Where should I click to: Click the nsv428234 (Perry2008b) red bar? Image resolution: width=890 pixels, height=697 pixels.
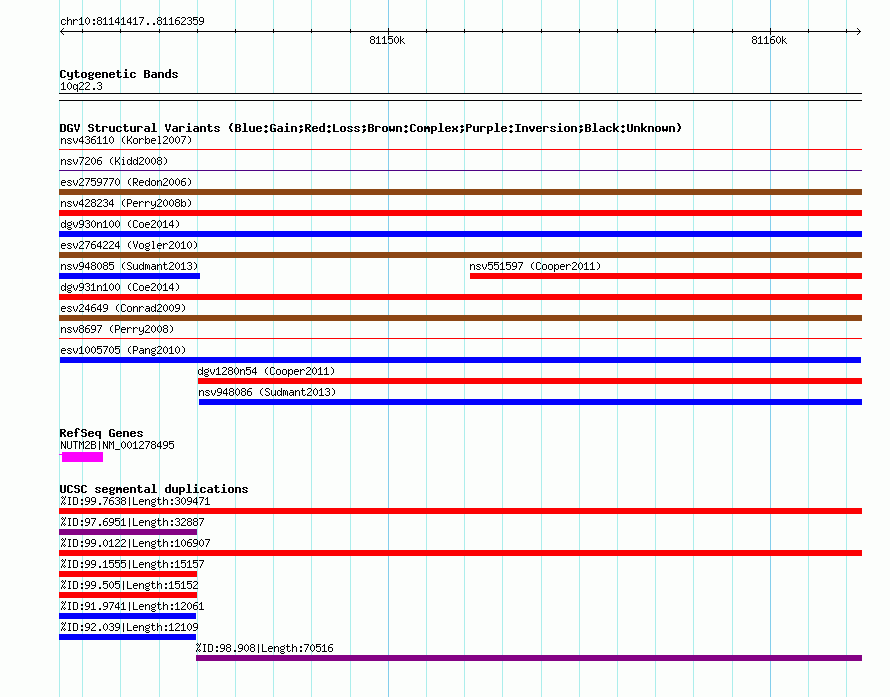point(460,213)
